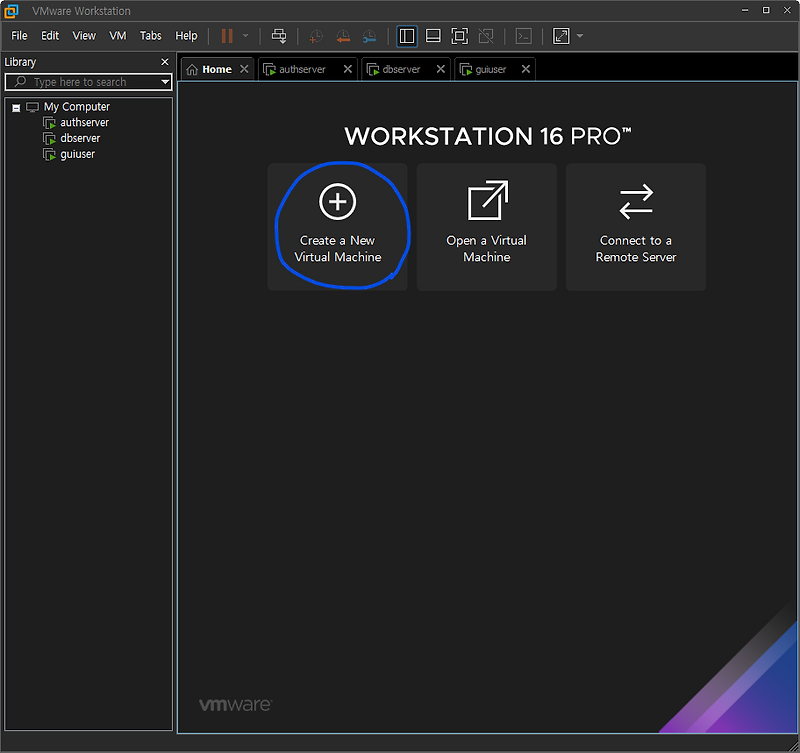This screenshot has width=800, height=753.
Task: Collapse the My Computer tree node
Action: tap(13, 106)
